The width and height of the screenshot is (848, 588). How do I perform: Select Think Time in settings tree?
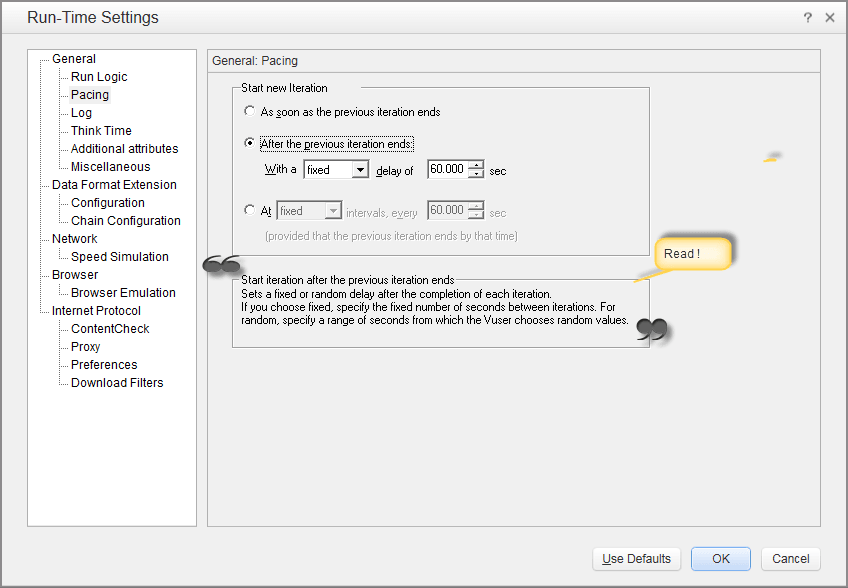coord(101,131)
